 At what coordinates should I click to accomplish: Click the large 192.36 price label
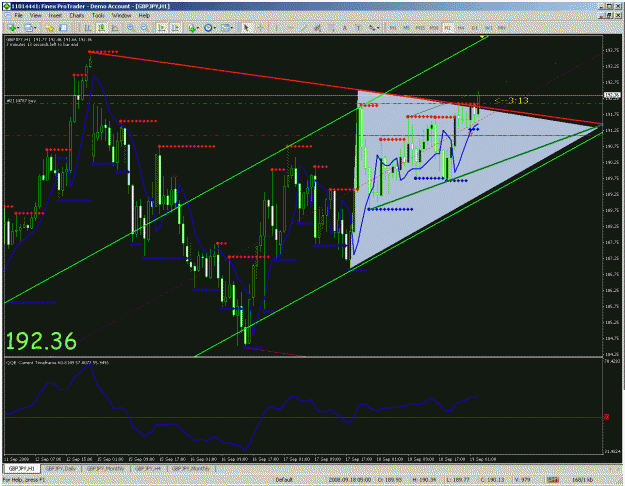(x=41, y=341)
